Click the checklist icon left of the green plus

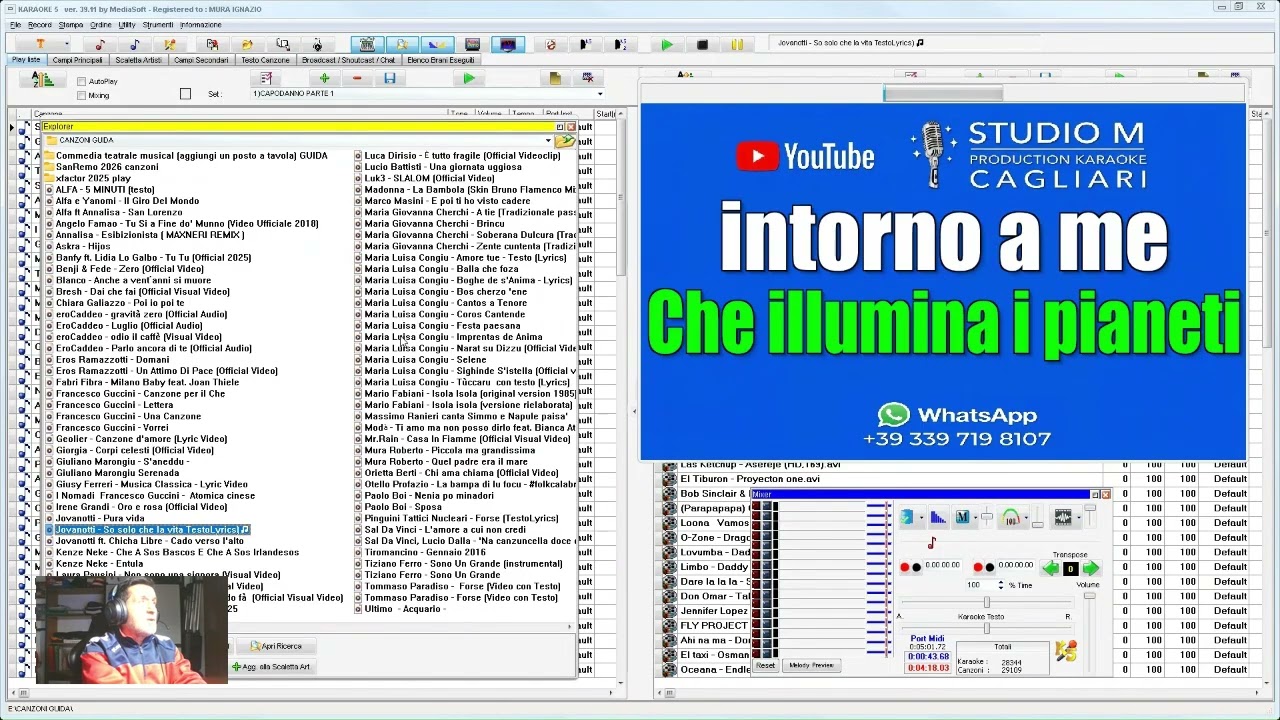tap(265, 78)
